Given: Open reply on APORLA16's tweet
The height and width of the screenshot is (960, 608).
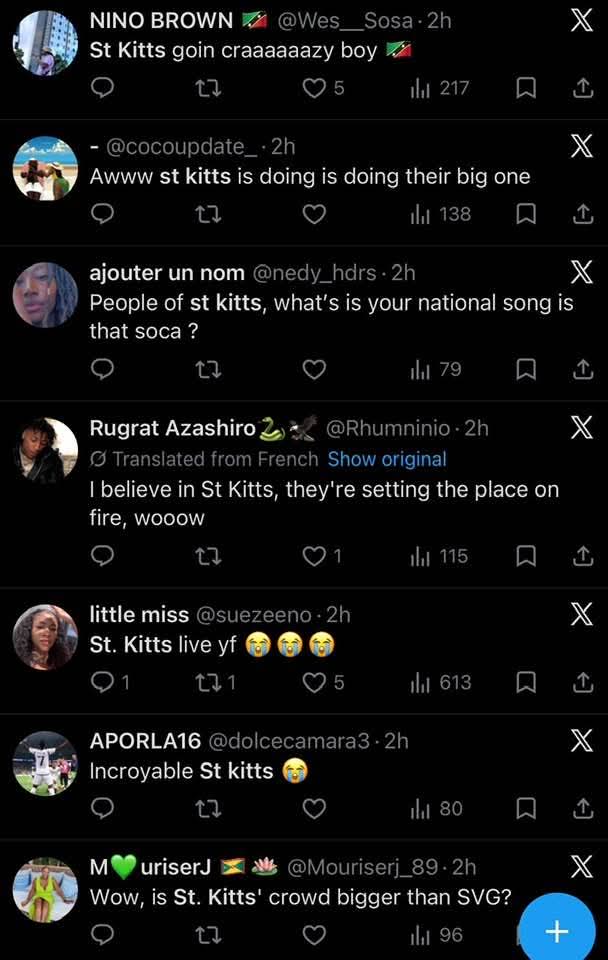Looking at the screenshot, I should click(x=102, y=808).
